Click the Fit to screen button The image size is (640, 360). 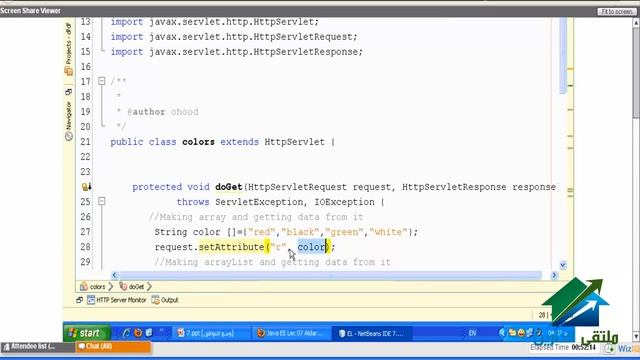coord(616,11)
